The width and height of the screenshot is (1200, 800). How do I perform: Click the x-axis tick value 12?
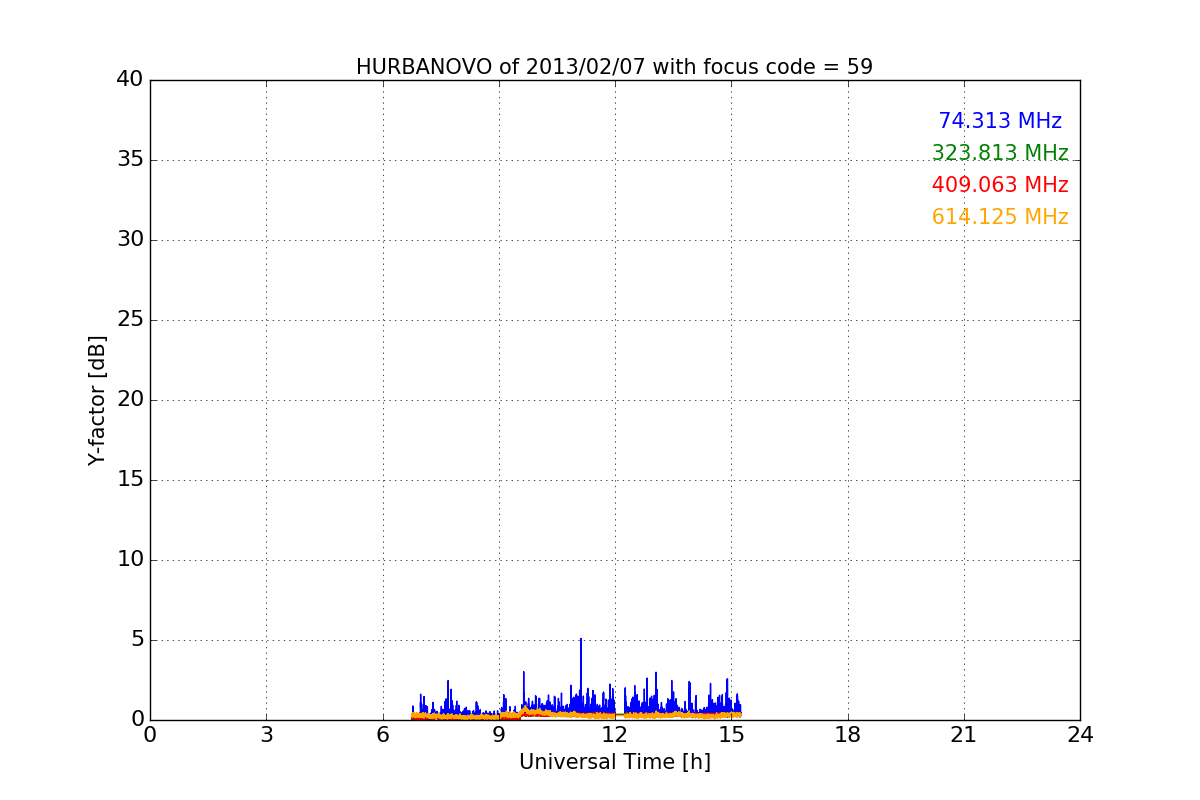click(615, 735)
